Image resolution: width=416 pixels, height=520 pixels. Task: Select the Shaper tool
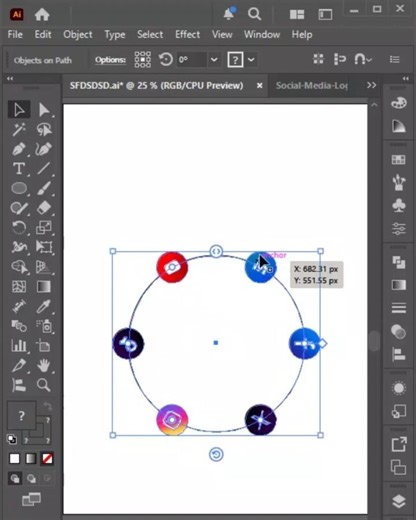19,208
